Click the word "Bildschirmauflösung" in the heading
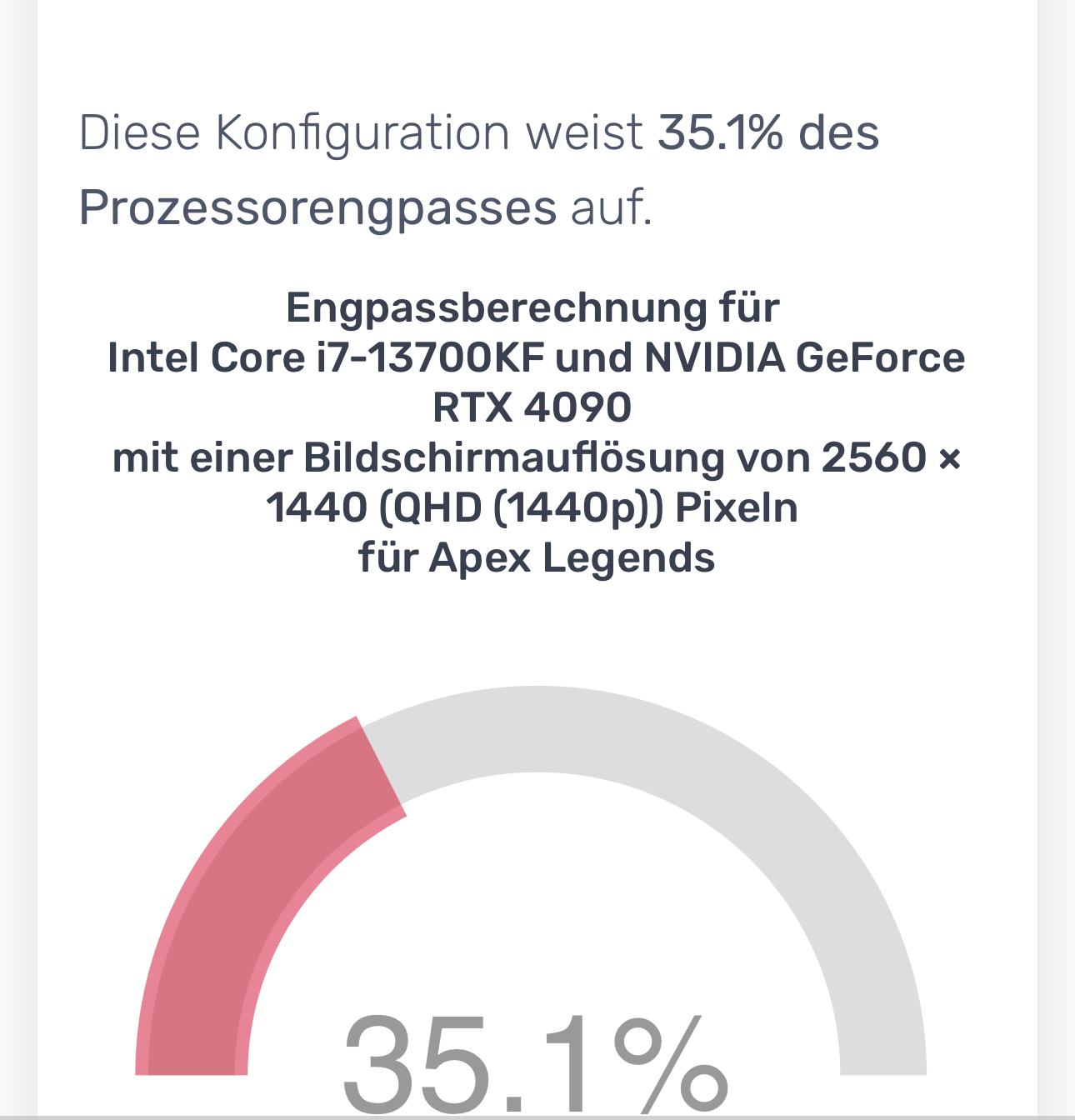 tap(513, 457)
